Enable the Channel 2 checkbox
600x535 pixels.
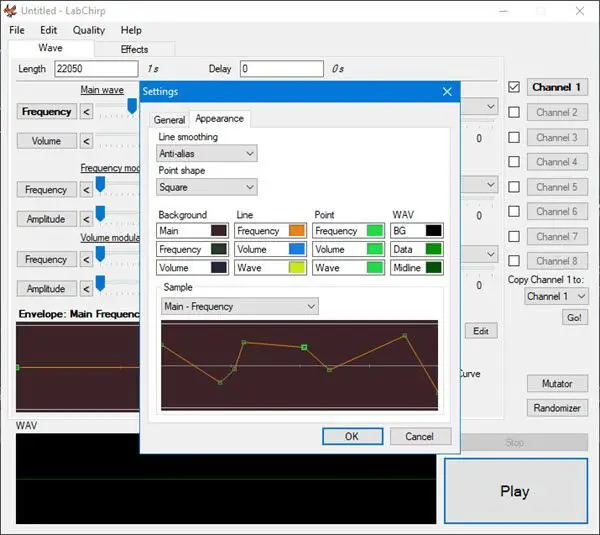click(x=514, y=112)
